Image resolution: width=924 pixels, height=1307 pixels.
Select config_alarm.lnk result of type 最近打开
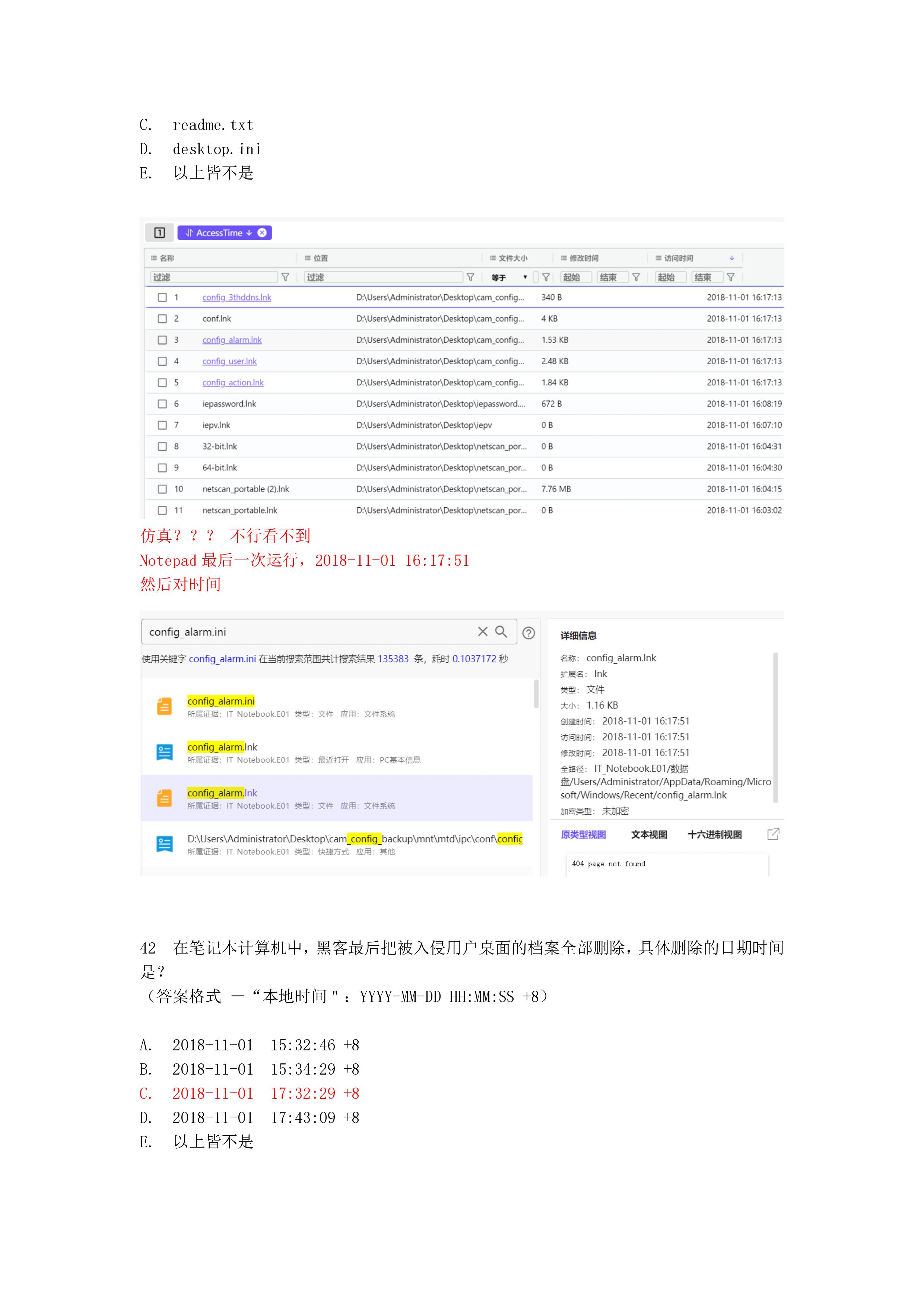click(337, 752)
